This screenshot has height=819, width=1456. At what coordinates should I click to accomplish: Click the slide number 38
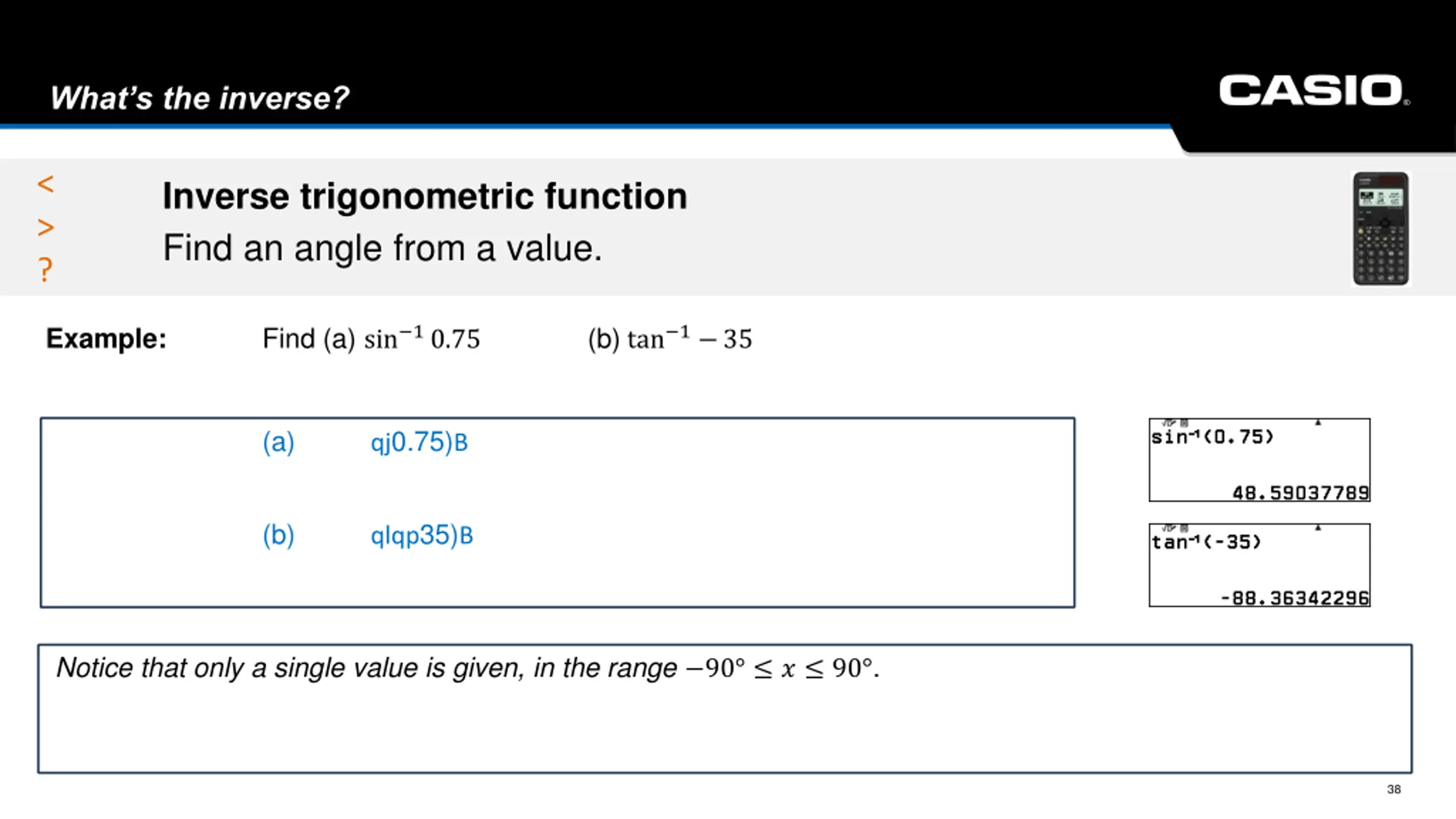pyautogui.click(x=1393, y=789)
